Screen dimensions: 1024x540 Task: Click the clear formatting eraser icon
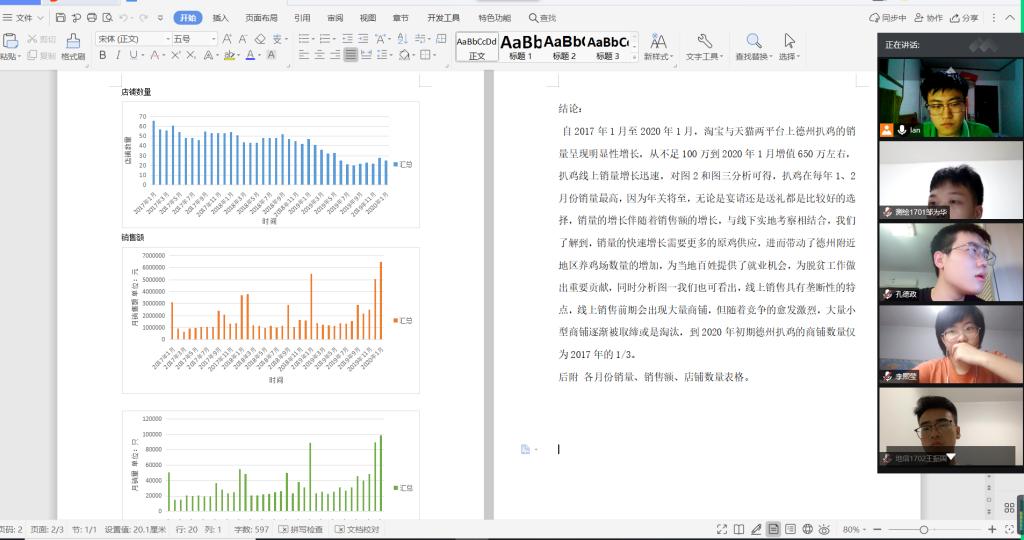coord(260,39)
